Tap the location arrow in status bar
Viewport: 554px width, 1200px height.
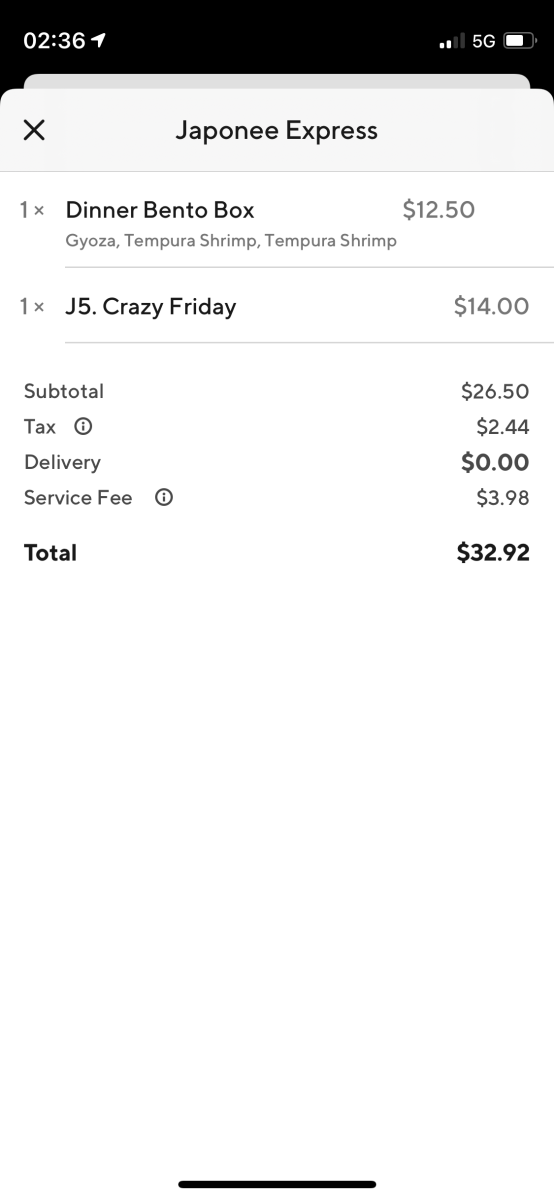tap(99, 41)
